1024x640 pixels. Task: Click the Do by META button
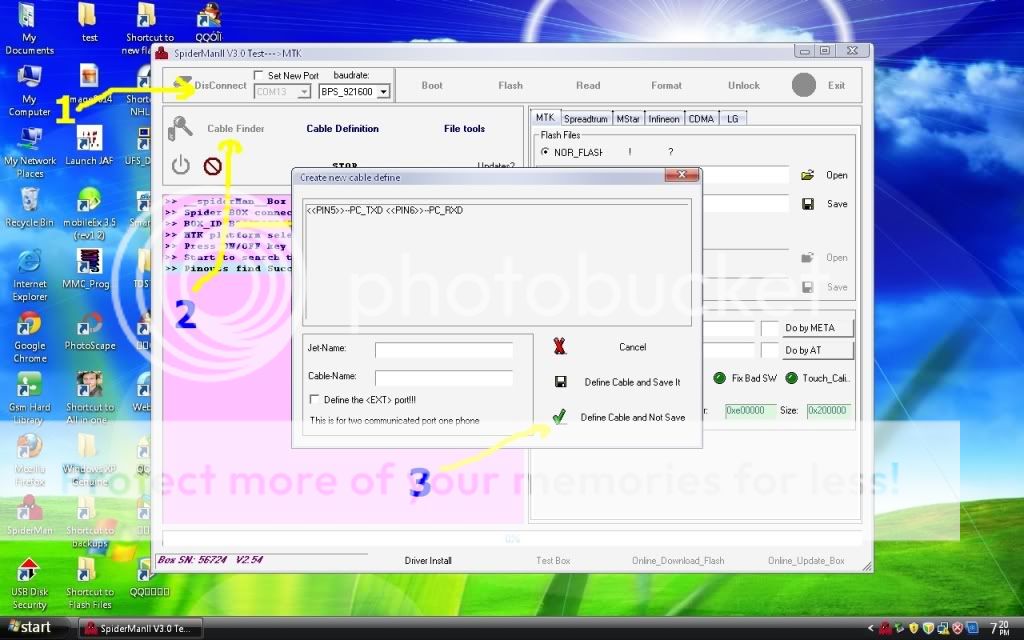point(818,328)
